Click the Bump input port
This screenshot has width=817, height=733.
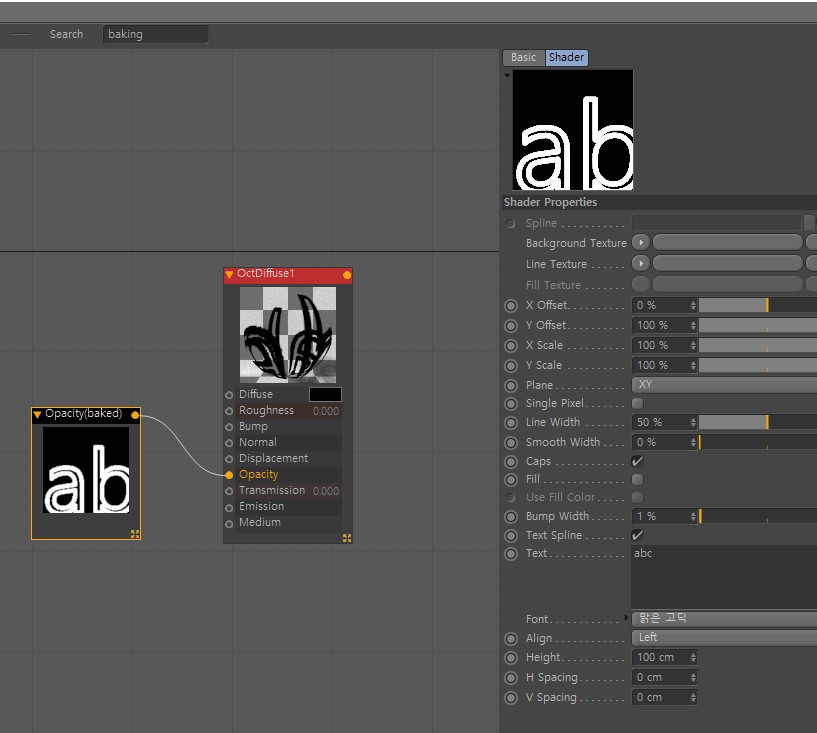coord(229,427)
